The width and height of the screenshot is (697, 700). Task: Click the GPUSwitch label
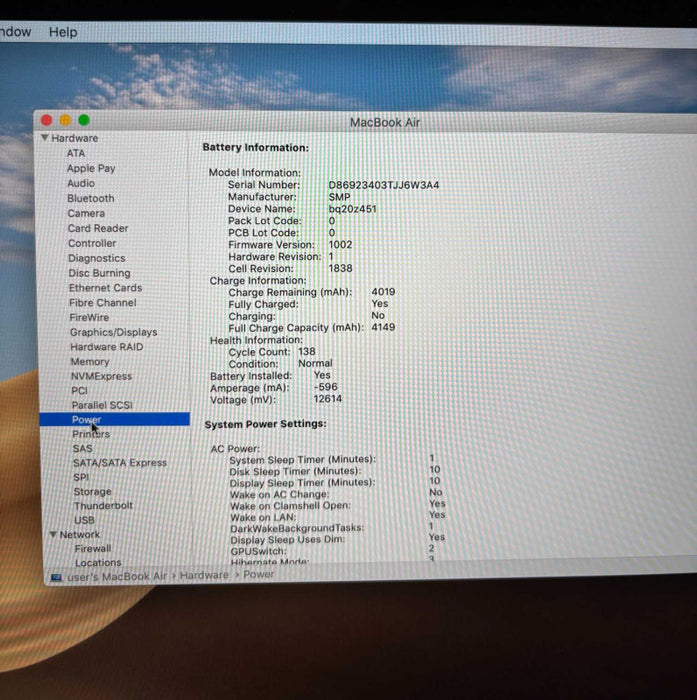point(259,551)
